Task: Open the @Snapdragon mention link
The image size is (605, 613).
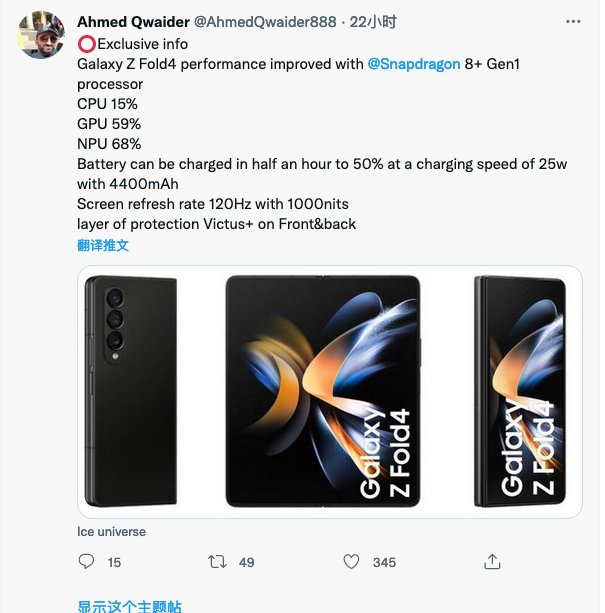Action: (x=414, y=63)
